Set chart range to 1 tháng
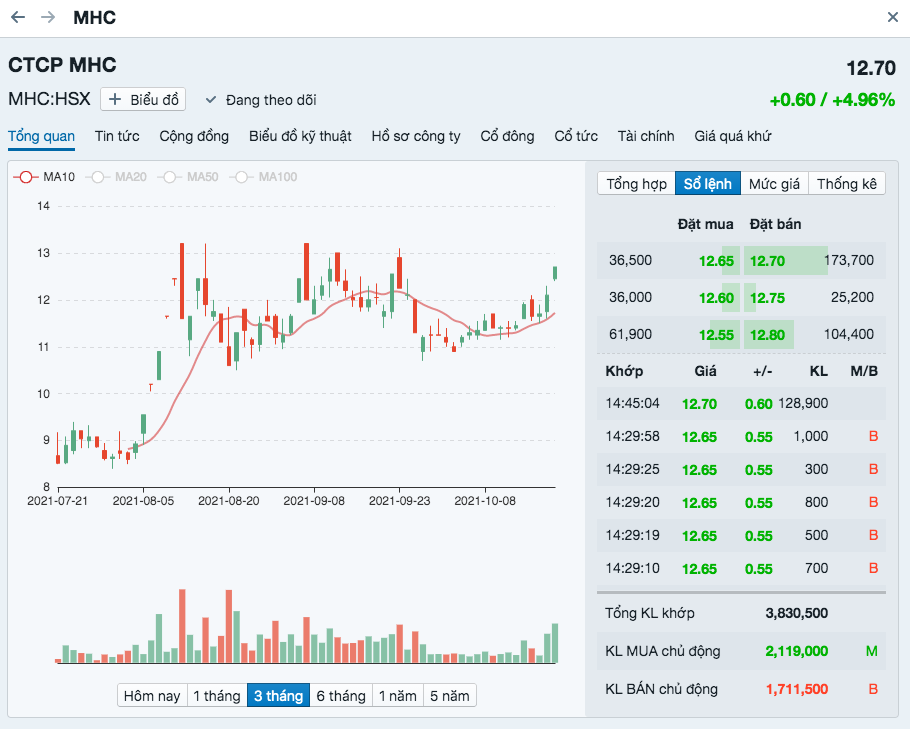This screenshot has width=910, height=729. pos(217,695)
